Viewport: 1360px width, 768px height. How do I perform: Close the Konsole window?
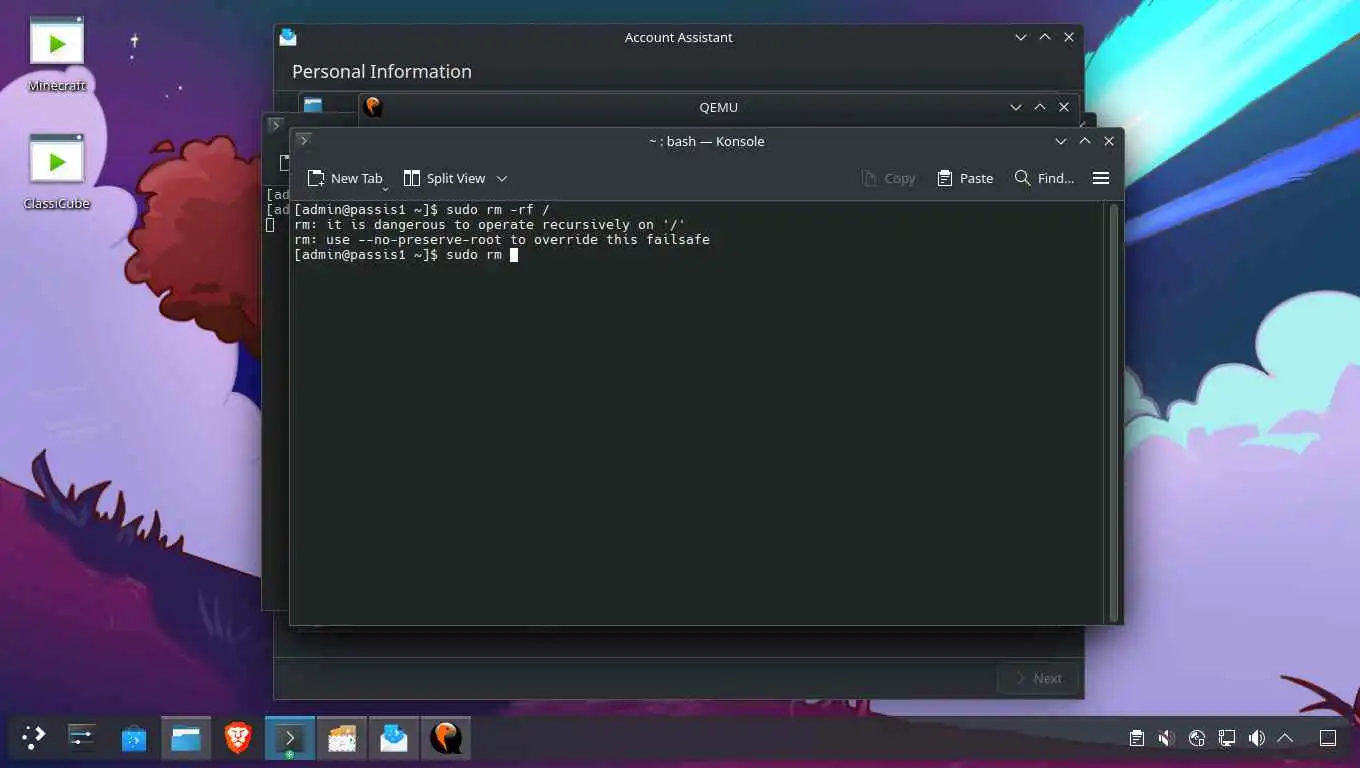[1109, 141]
